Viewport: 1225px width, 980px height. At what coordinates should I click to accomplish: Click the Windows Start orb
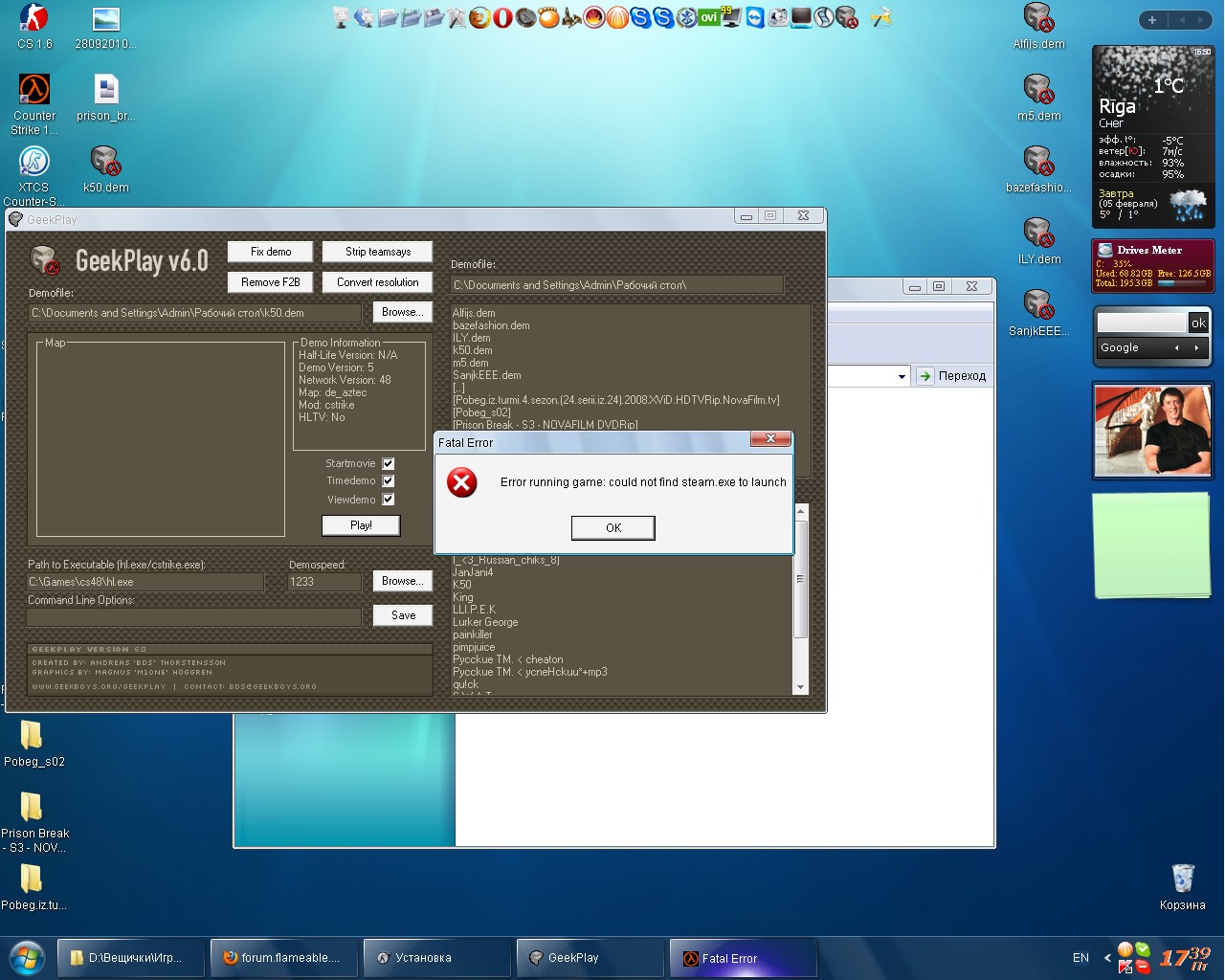26,957
